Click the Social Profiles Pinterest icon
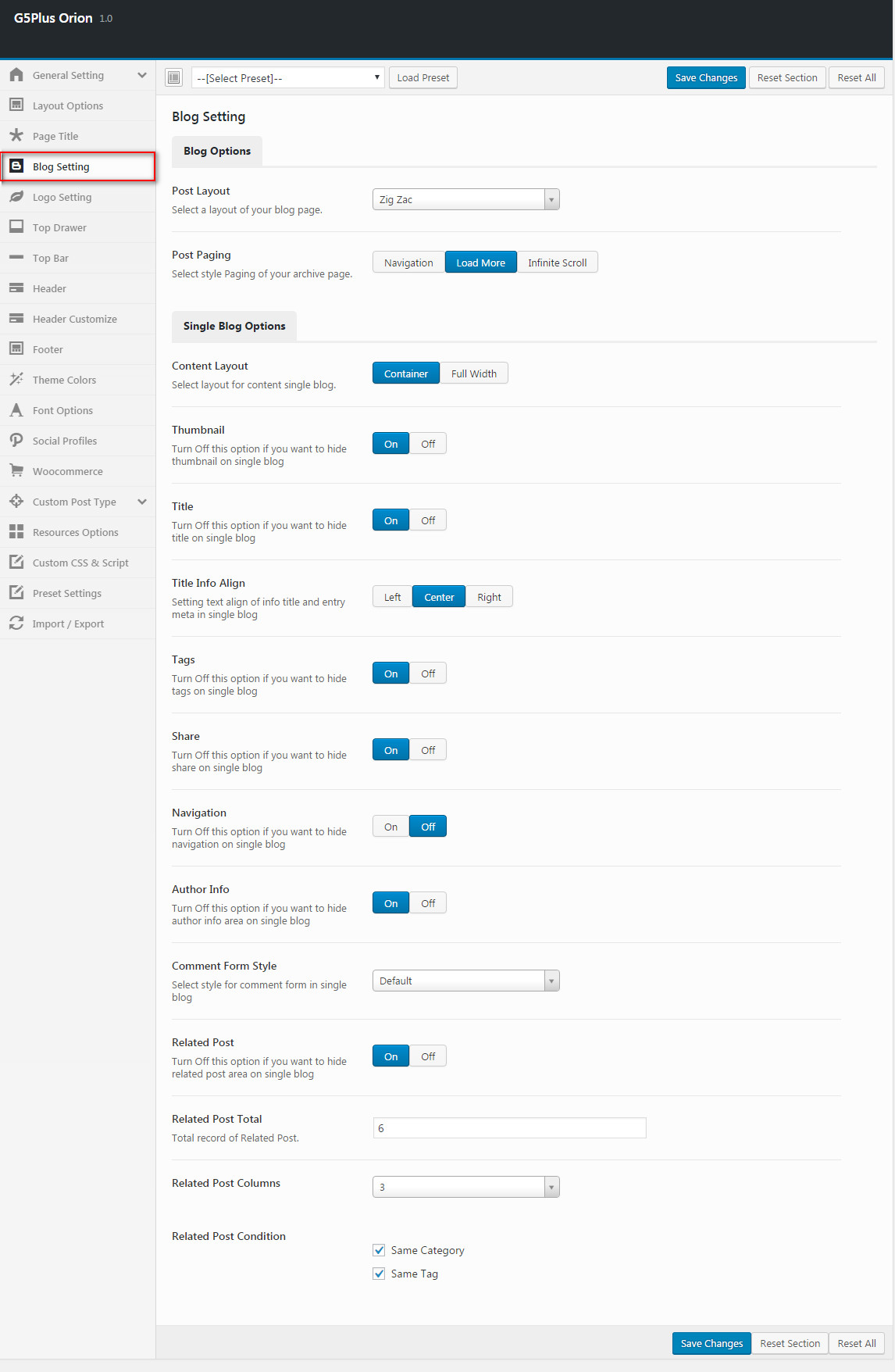This screenshot has width=895, height=1372. 16,441
